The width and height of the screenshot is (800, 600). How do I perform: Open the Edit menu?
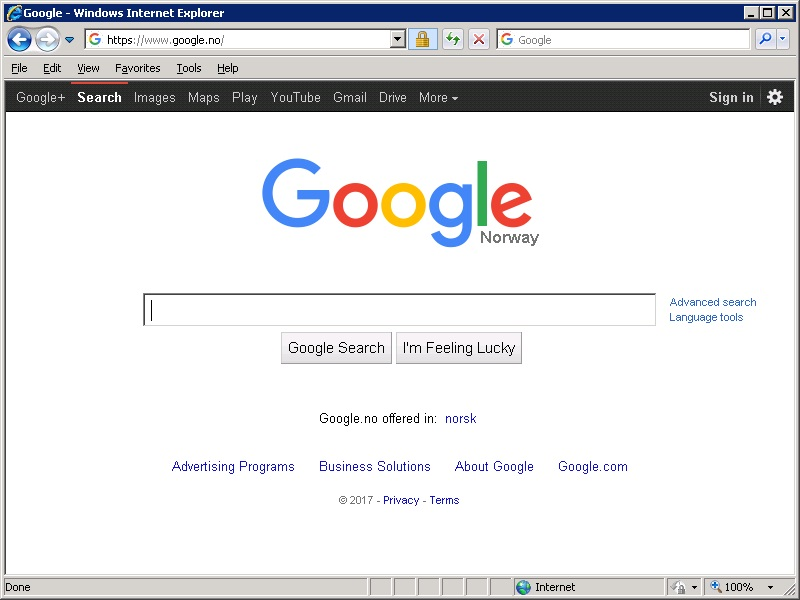click(x=52, y=68)
